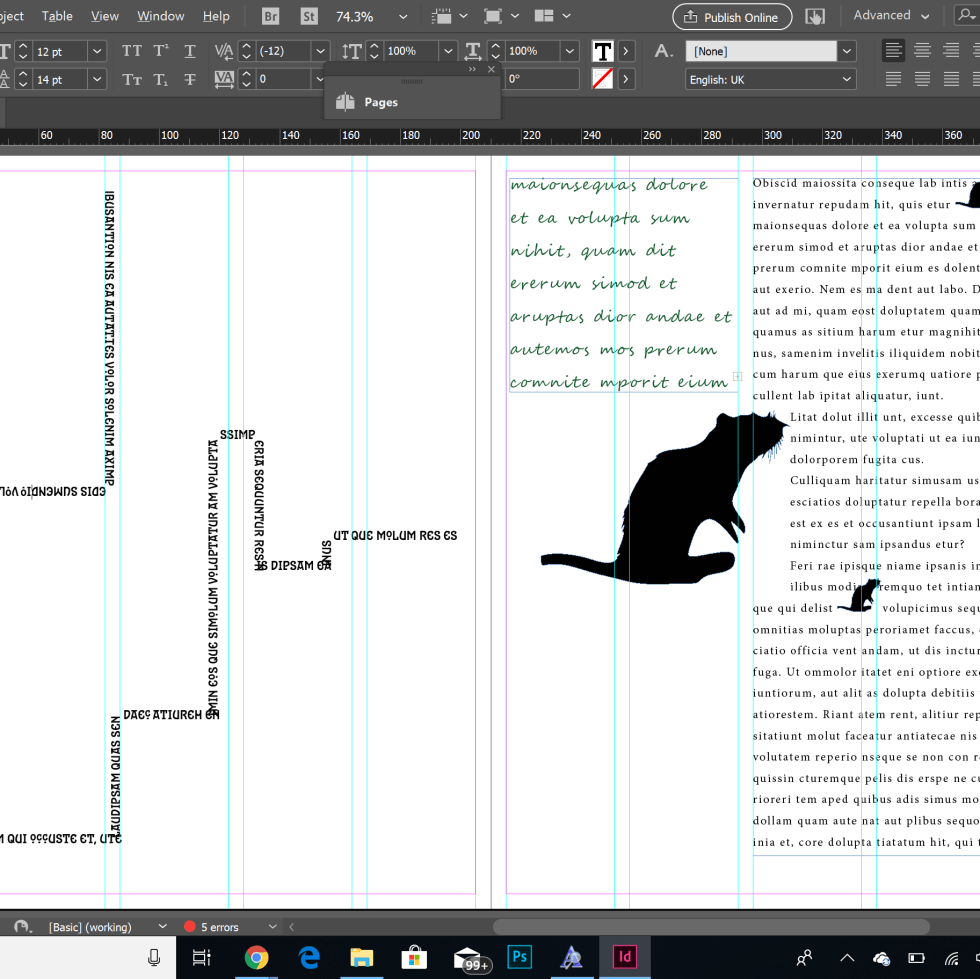Open the English: UK language dropdown
This screenshot has height=979, width=980.
(847, 79)
